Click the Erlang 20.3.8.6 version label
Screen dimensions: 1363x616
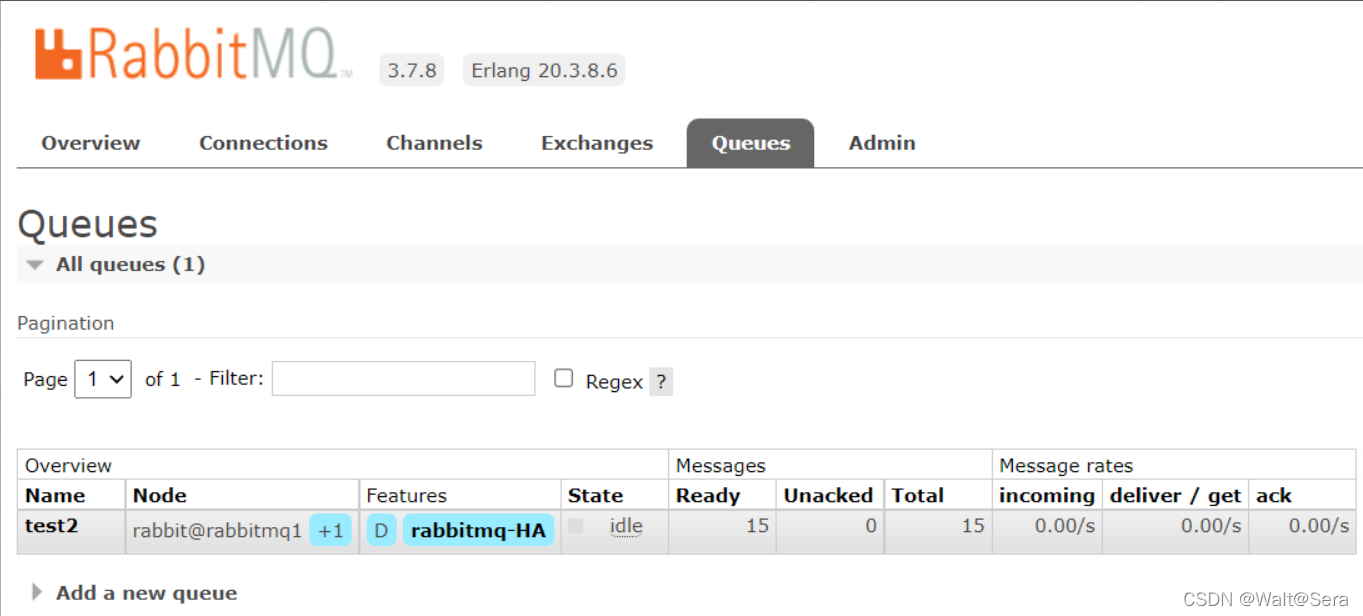coord(544,70)
